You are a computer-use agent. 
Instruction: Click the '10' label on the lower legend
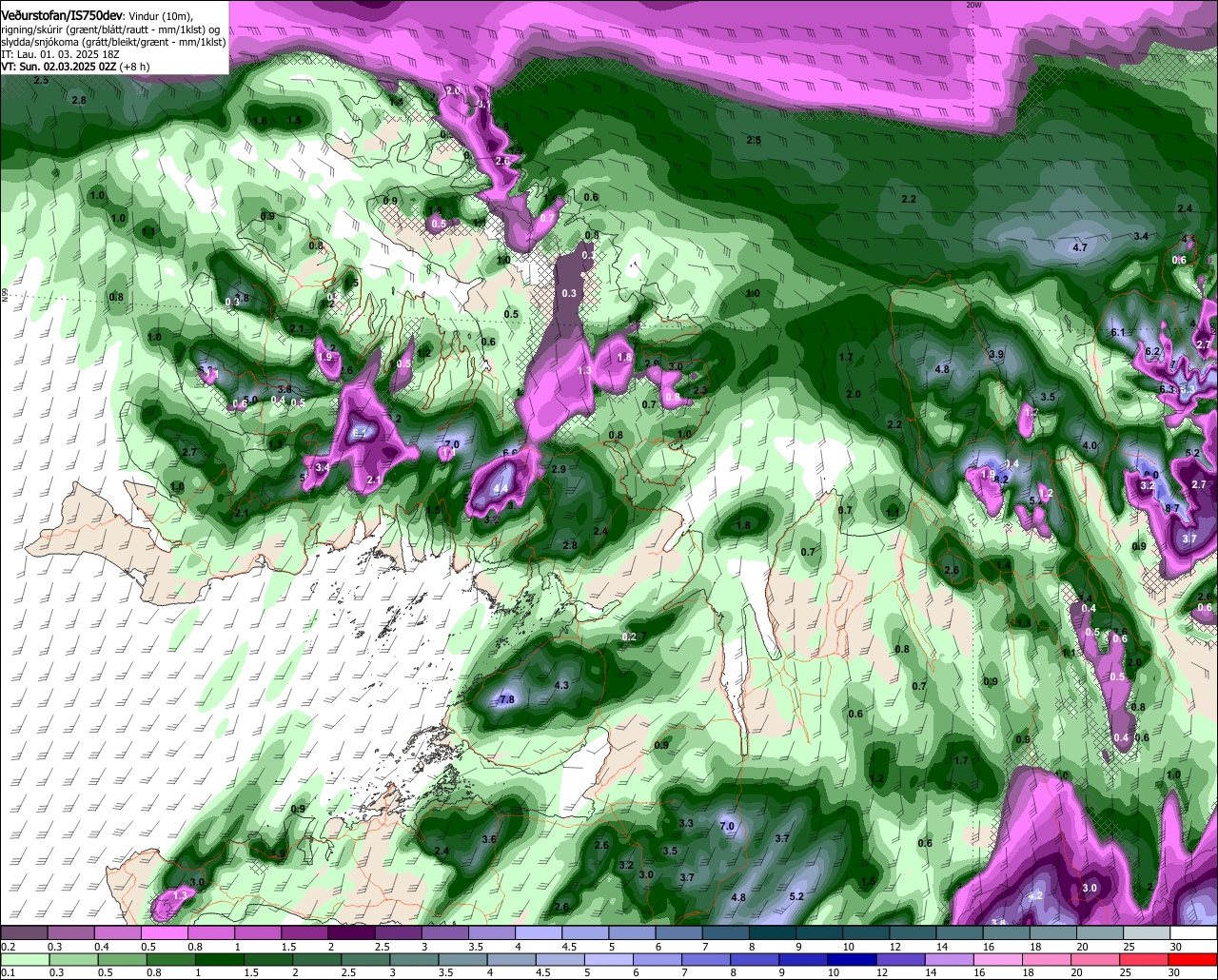834,973
